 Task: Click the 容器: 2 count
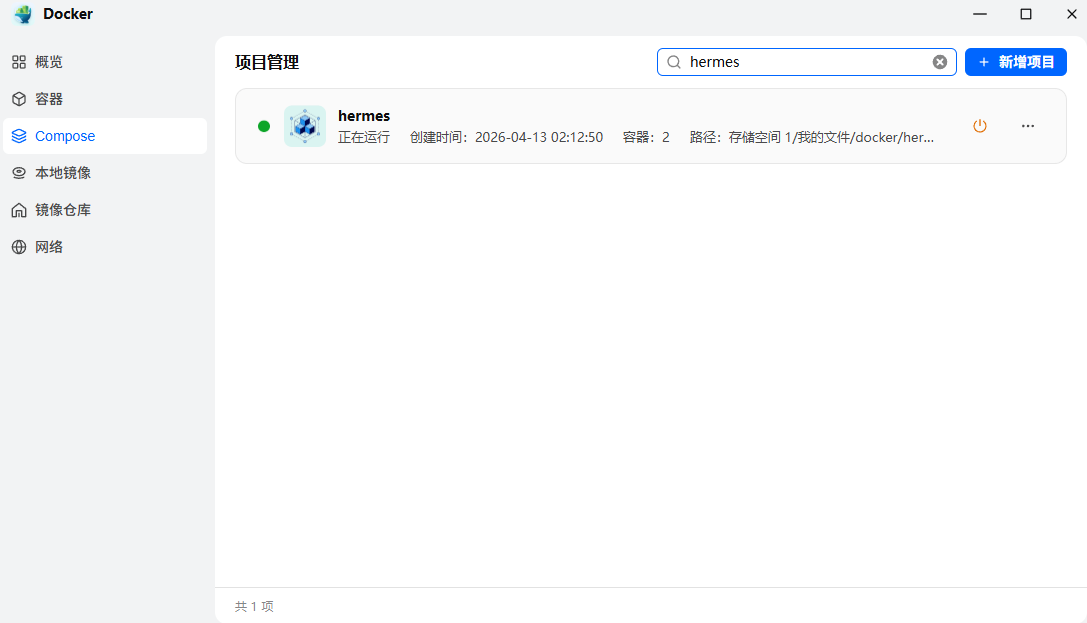coord(646,137)
